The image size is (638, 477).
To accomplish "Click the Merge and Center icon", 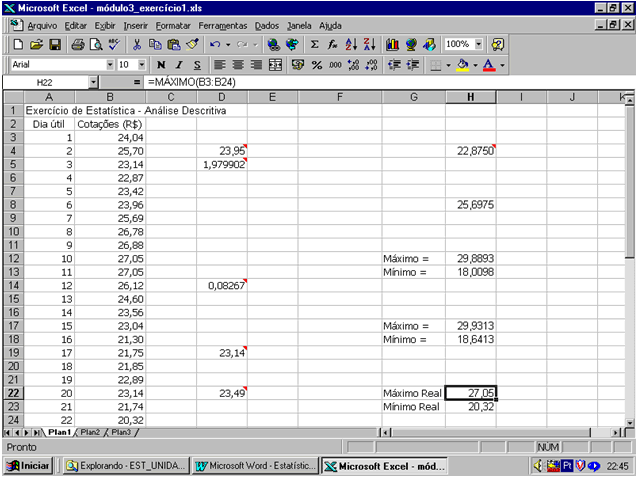I will (275, 65).
